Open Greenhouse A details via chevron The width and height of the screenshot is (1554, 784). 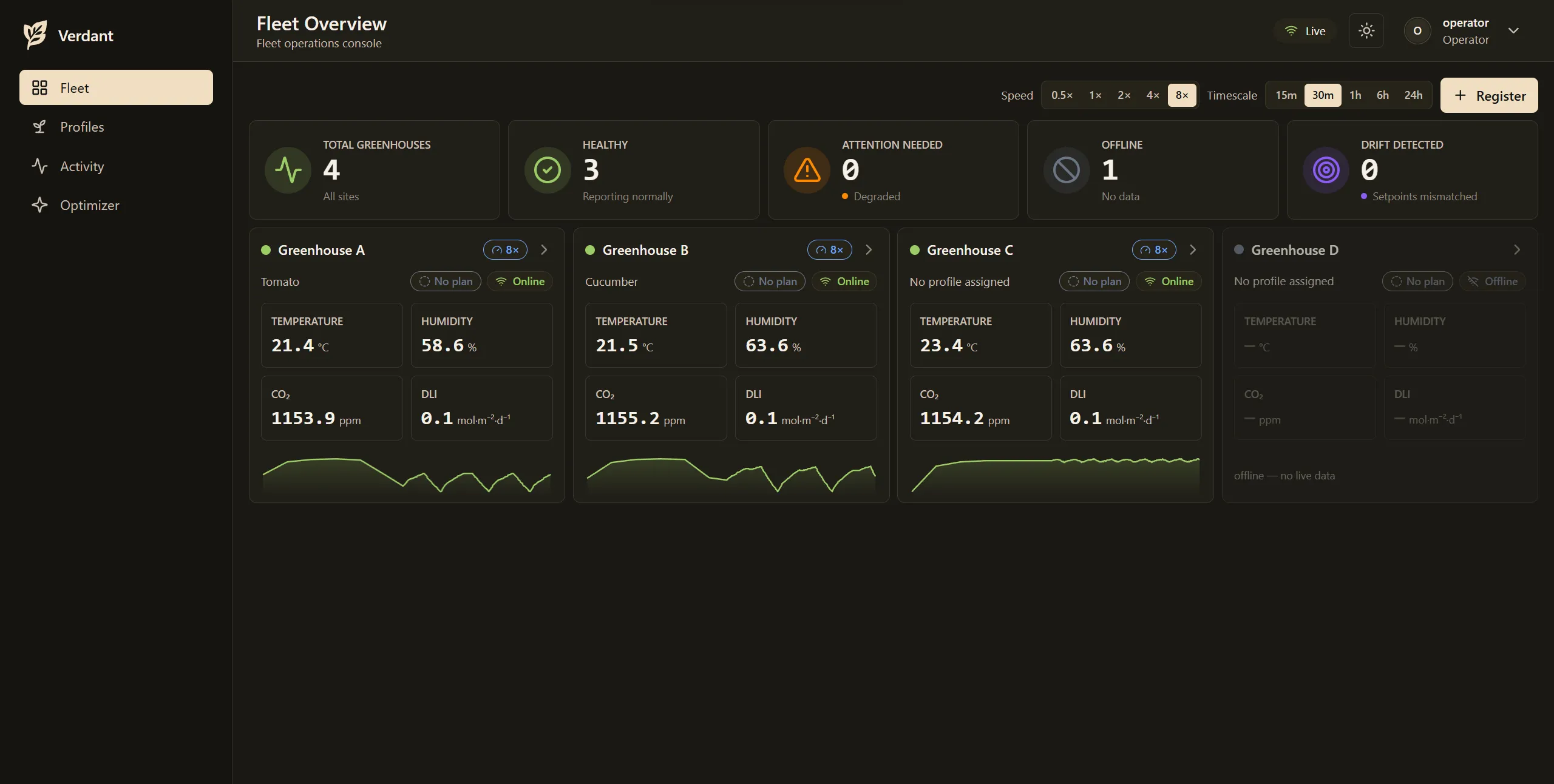(544, 250)
